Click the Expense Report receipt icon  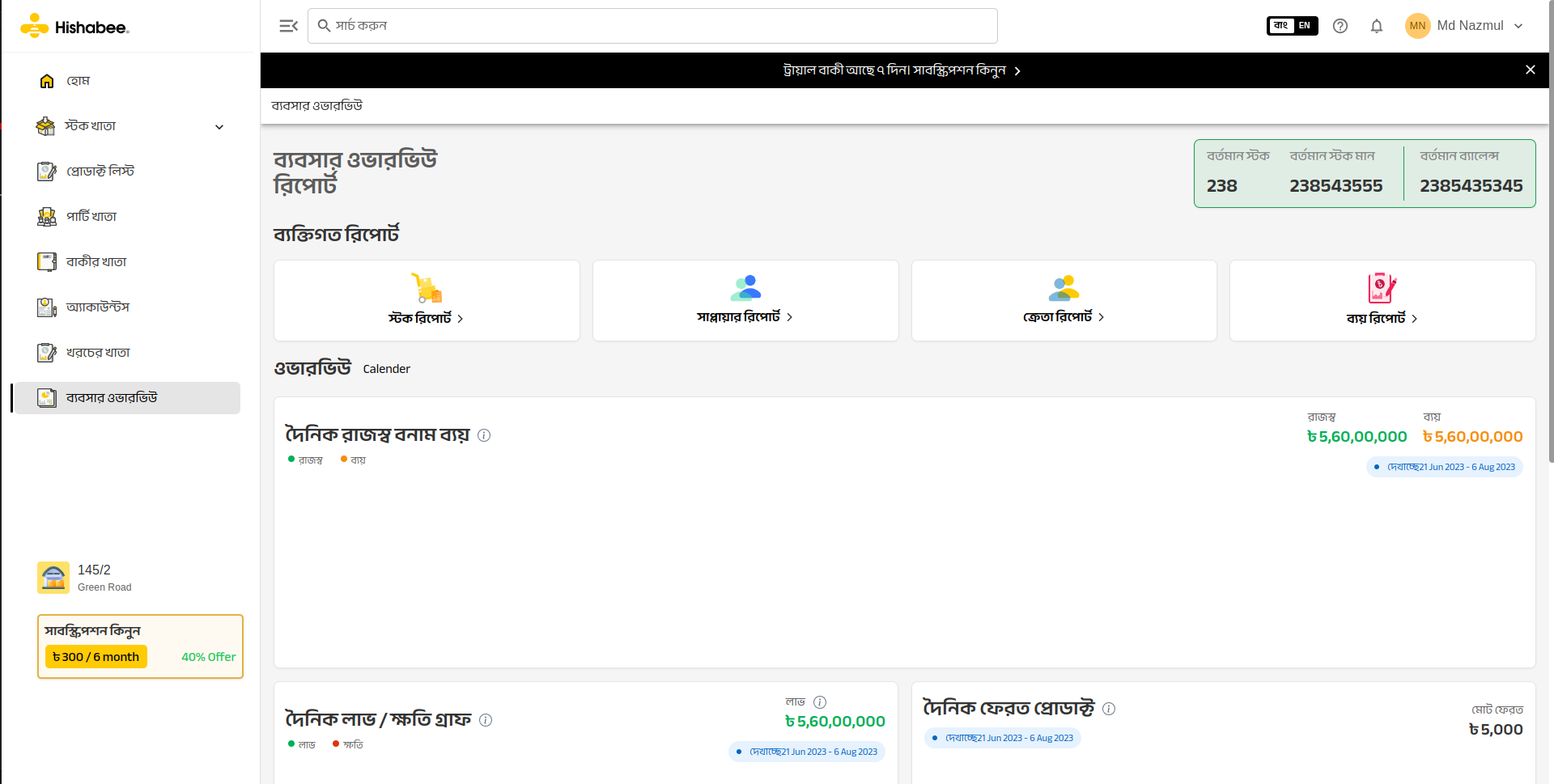click(x=1382, y=288)
